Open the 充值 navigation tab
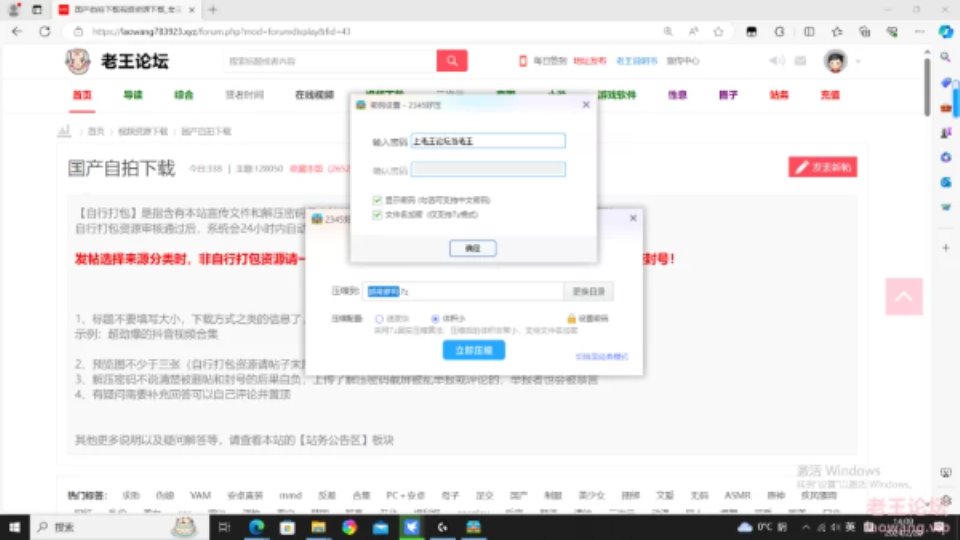 pos(830,95)
